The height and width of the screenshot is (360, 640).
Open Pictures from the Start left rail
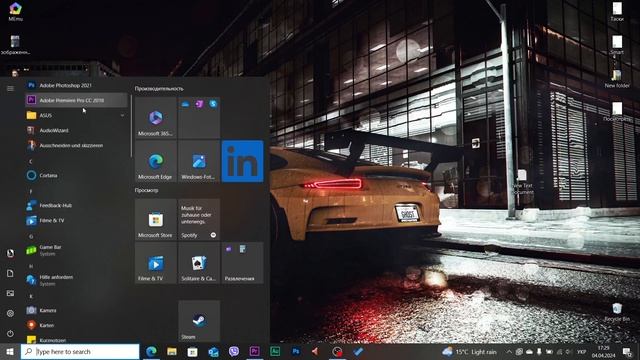click(x=10, y=293)
